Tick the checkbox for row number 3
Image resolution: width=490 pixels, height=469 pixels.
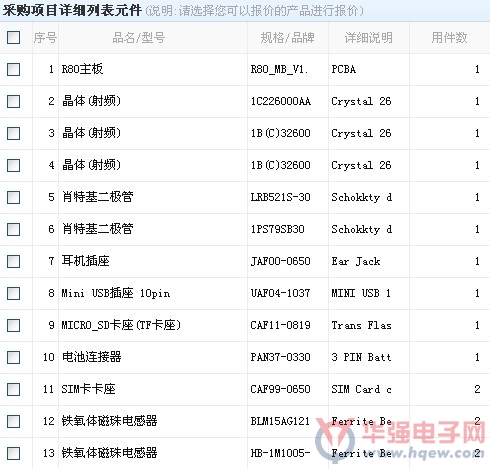pyautogui.click(x=13, y=133)
